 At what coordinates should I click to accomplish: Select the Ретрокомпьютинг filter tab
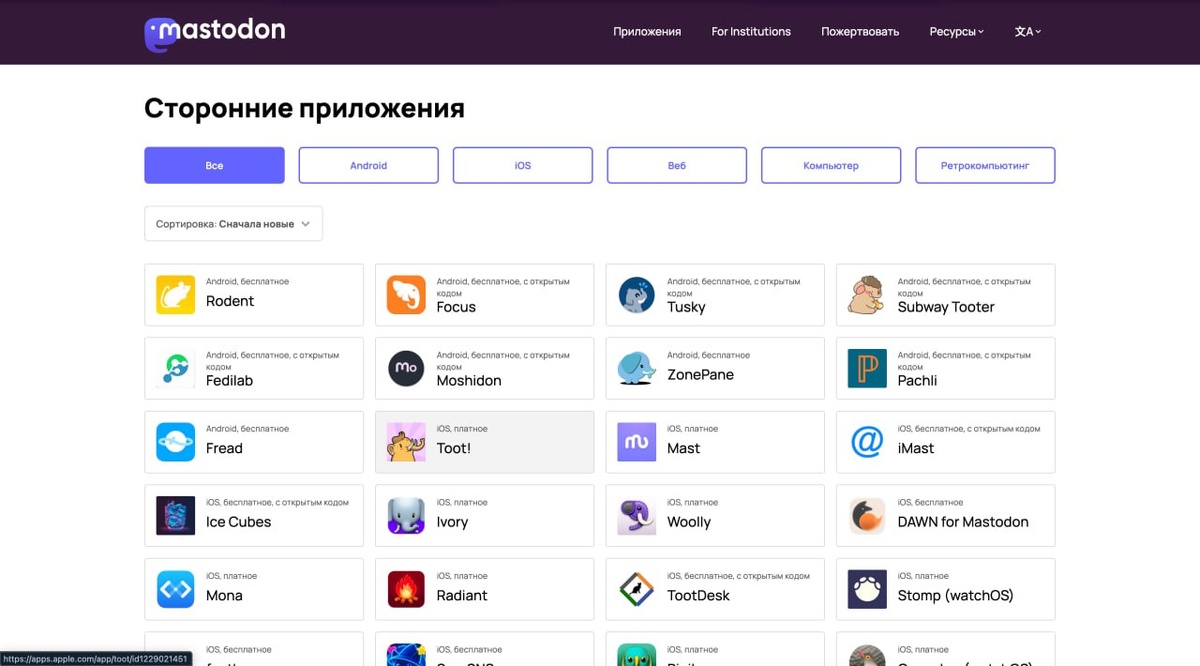point(985,166)
